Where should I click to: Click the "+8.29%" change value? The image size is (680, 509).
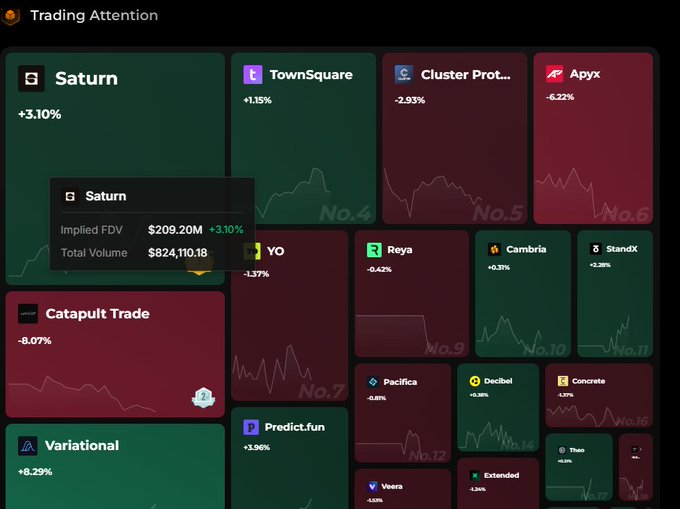click(x=35, y=472)
